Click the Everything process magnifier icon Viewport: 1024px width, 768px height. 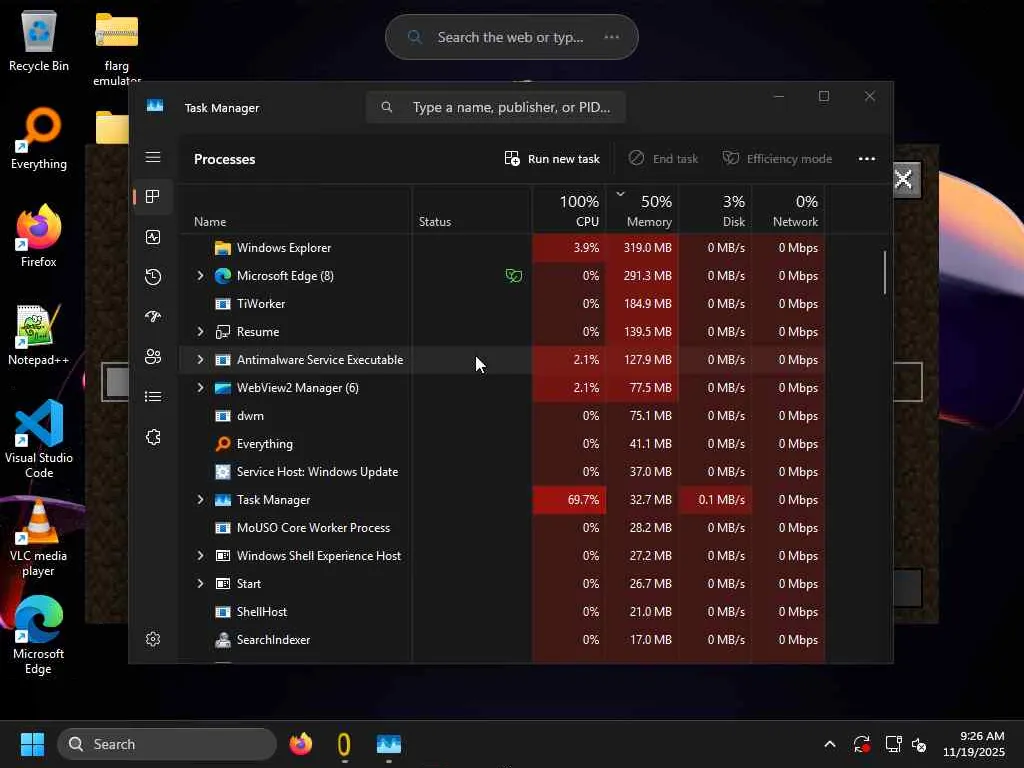[223, 444]
